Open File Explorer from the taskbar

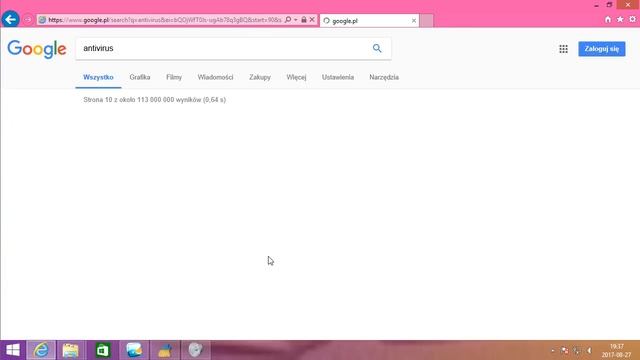[71, 350]
